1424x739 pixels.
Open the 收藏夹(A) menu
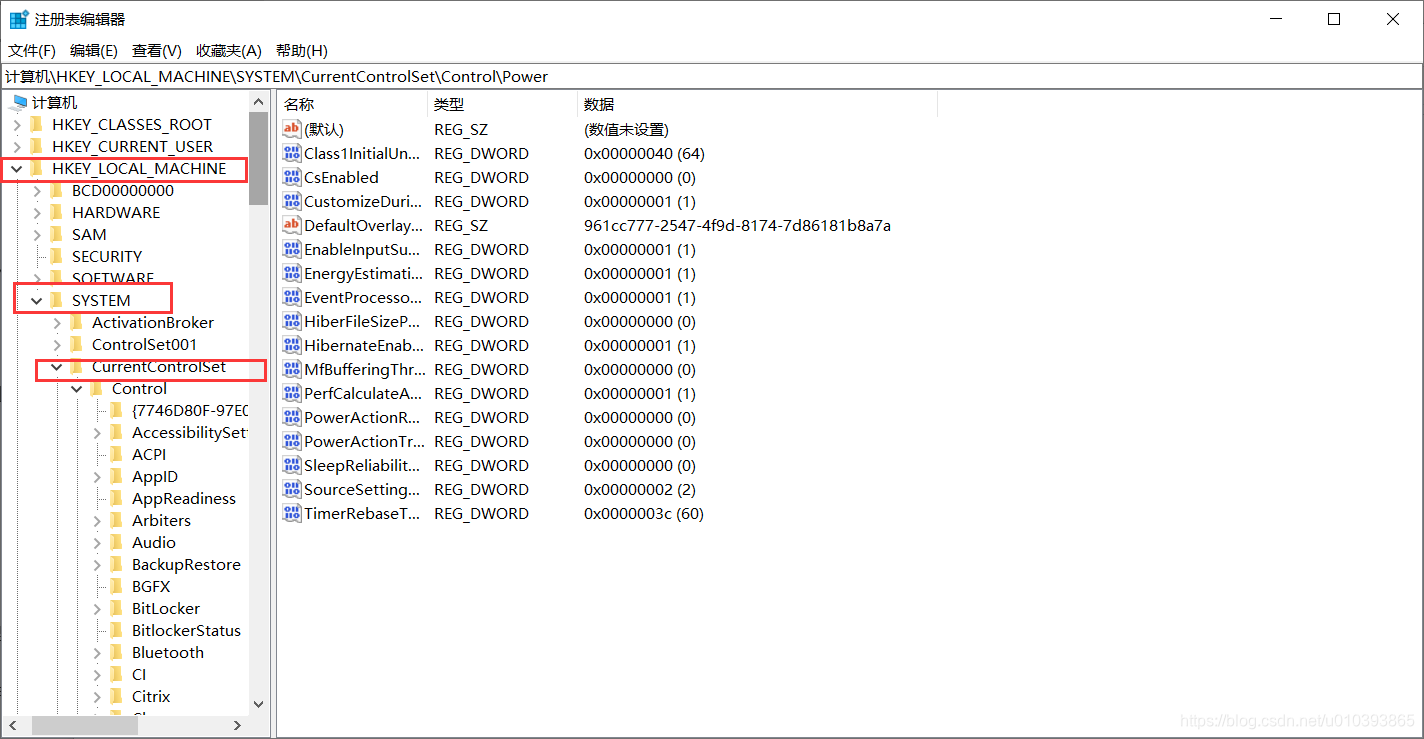(x=229, y=50)
